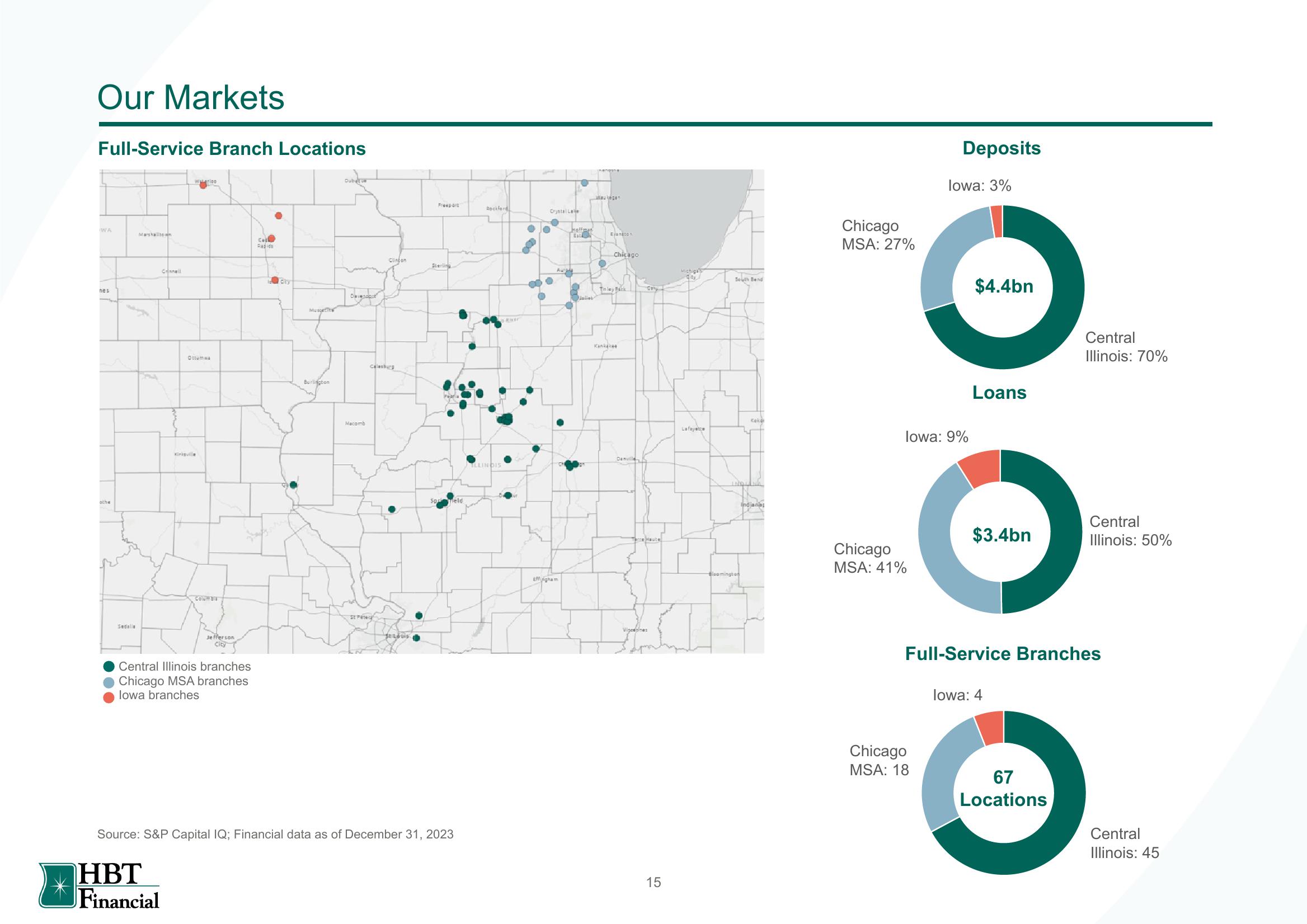Click the page number 15
Viewport: 1307px width, 924px height.
tap(653, 883)
